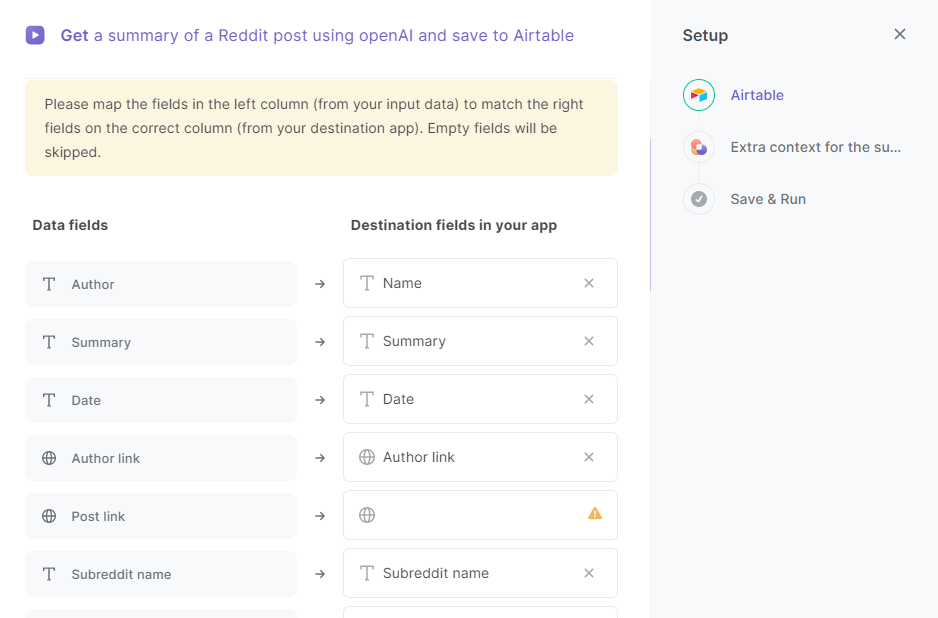Click the Save & Run checkmark icon
The height and width of the screenshot is (618, 938).
(698, 198)
